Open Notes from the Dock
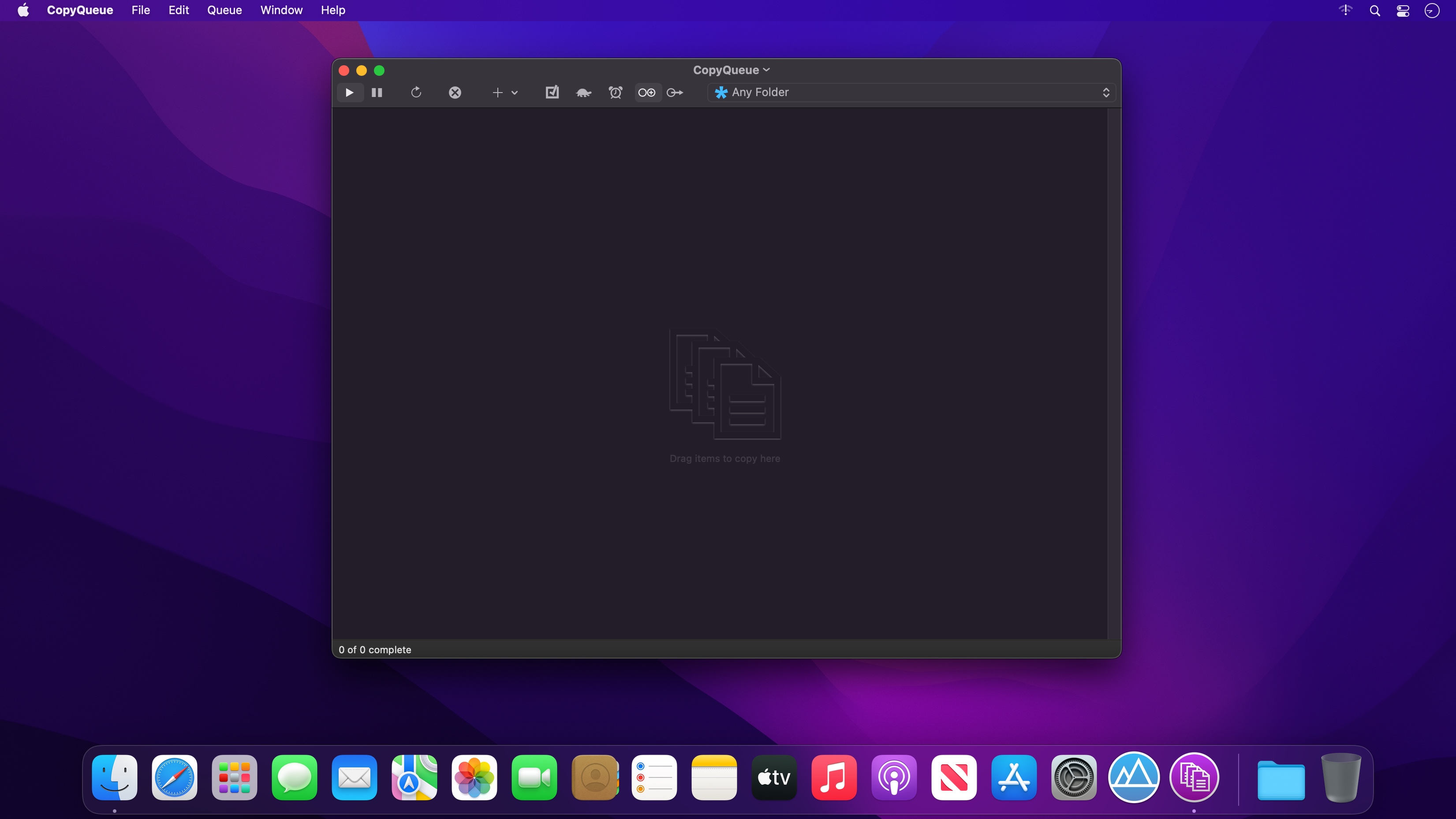 tap(714, 778)
